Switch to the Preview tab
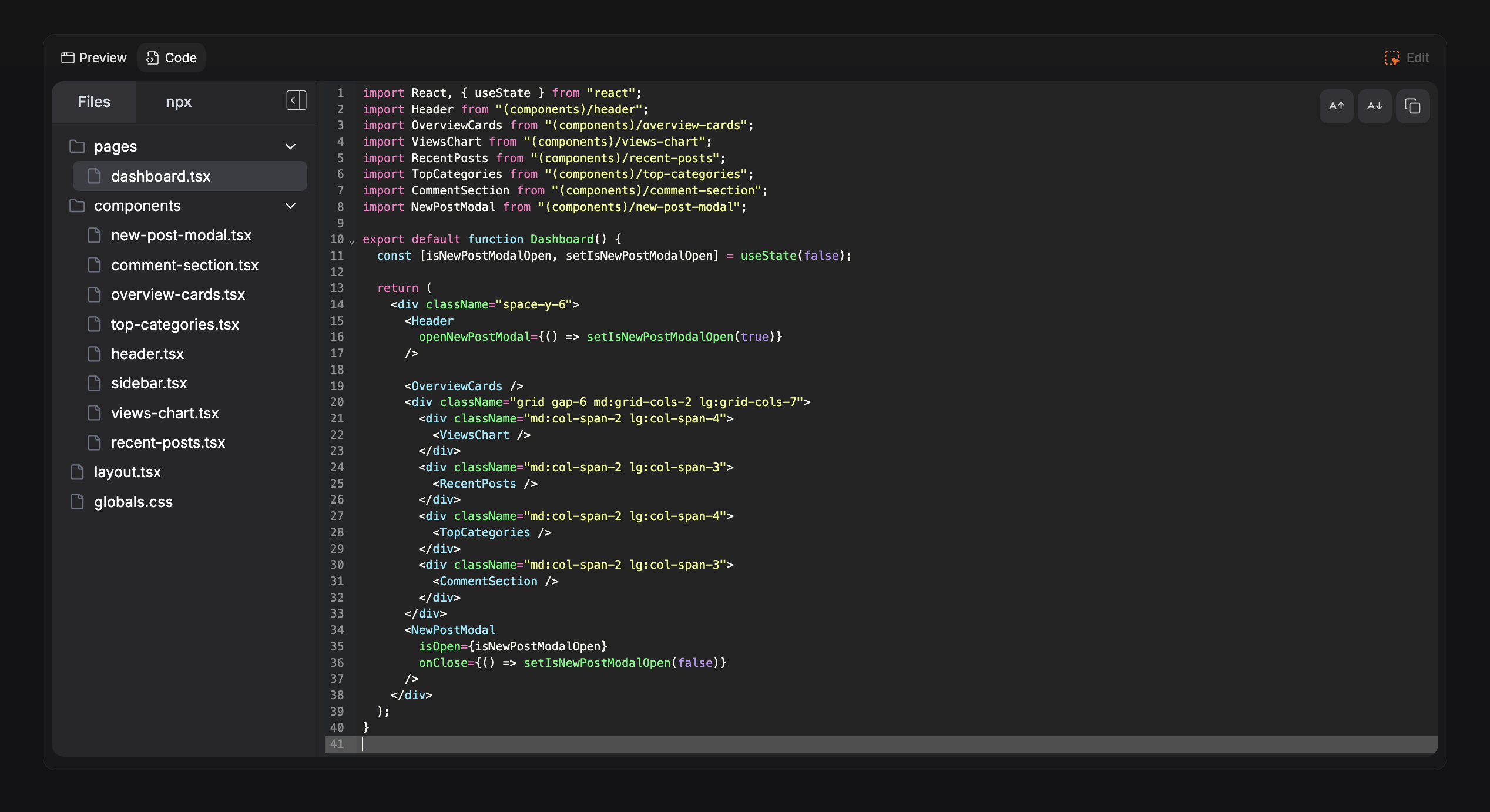Screen dimensions: 1490x812 click(x=94, y=58)
